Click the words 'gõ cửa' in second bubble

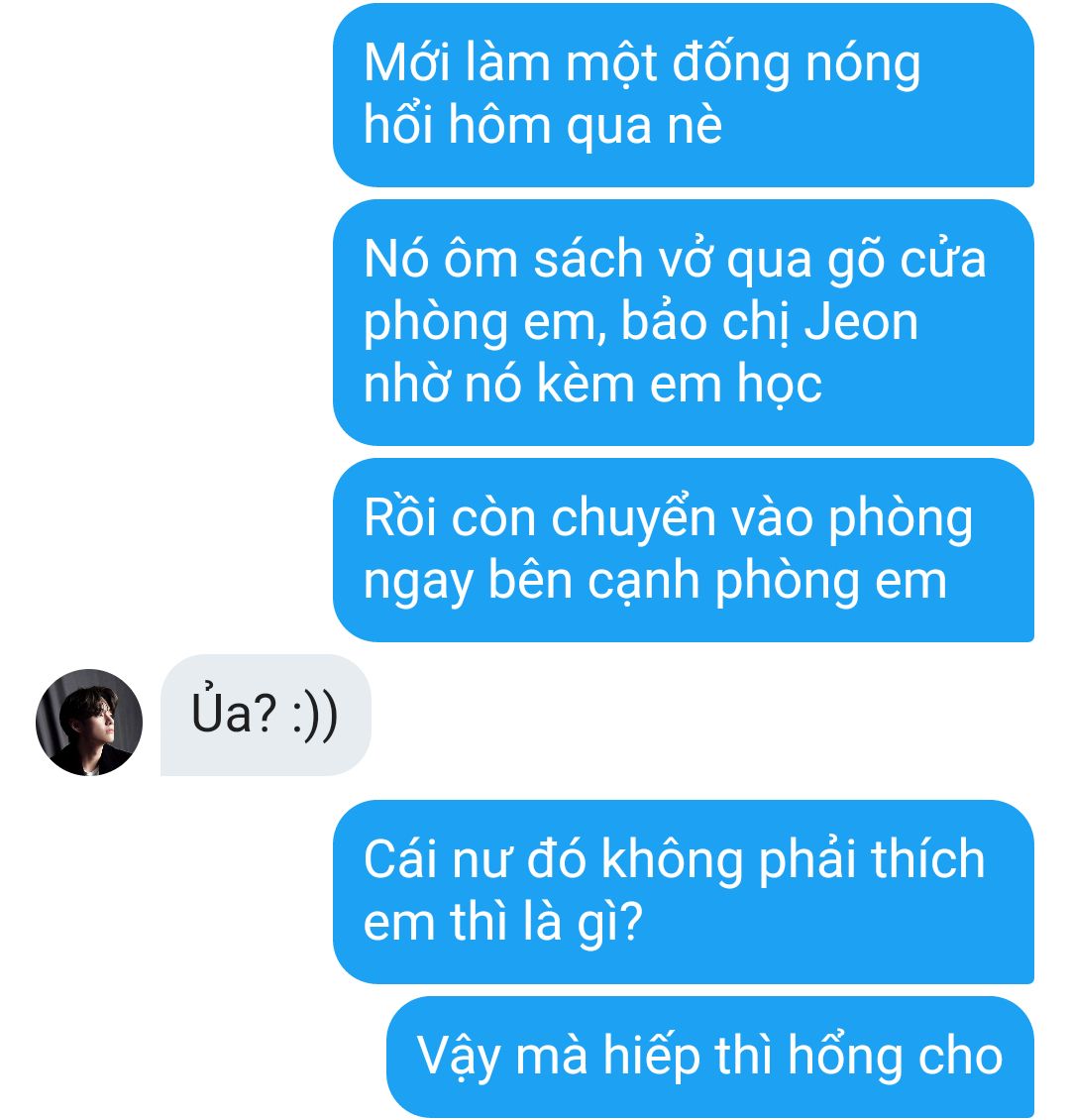pyautogui.click(x=907, y=261)
